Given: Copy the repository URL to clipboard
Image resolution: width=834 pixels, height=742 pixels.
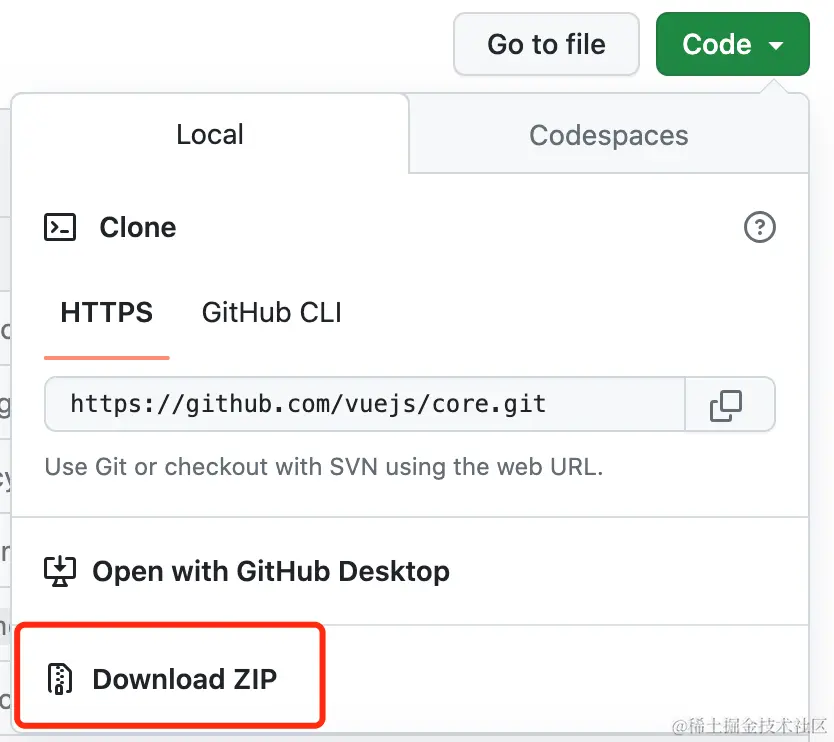Looking at the screenshot, I should 726,404.
